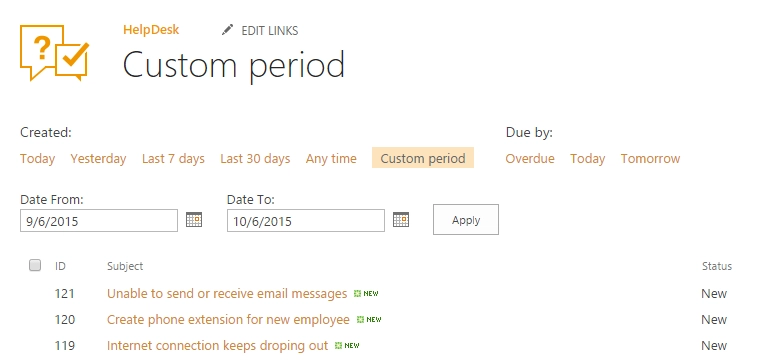Select the Custom period filter tab
Screen dimensions: 774x360
(423, 158)
